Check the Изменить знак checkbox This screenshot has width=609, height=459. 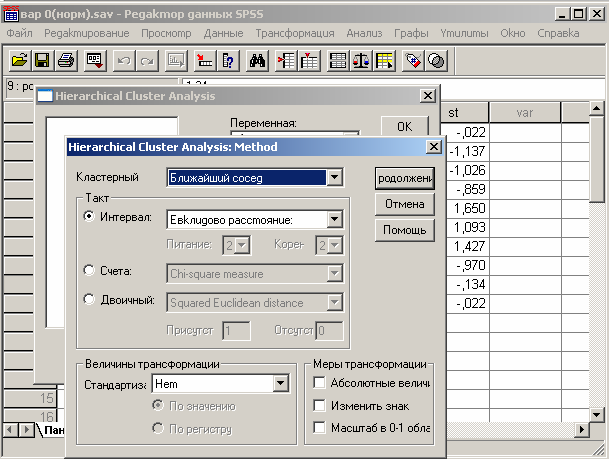pos(319,405)
